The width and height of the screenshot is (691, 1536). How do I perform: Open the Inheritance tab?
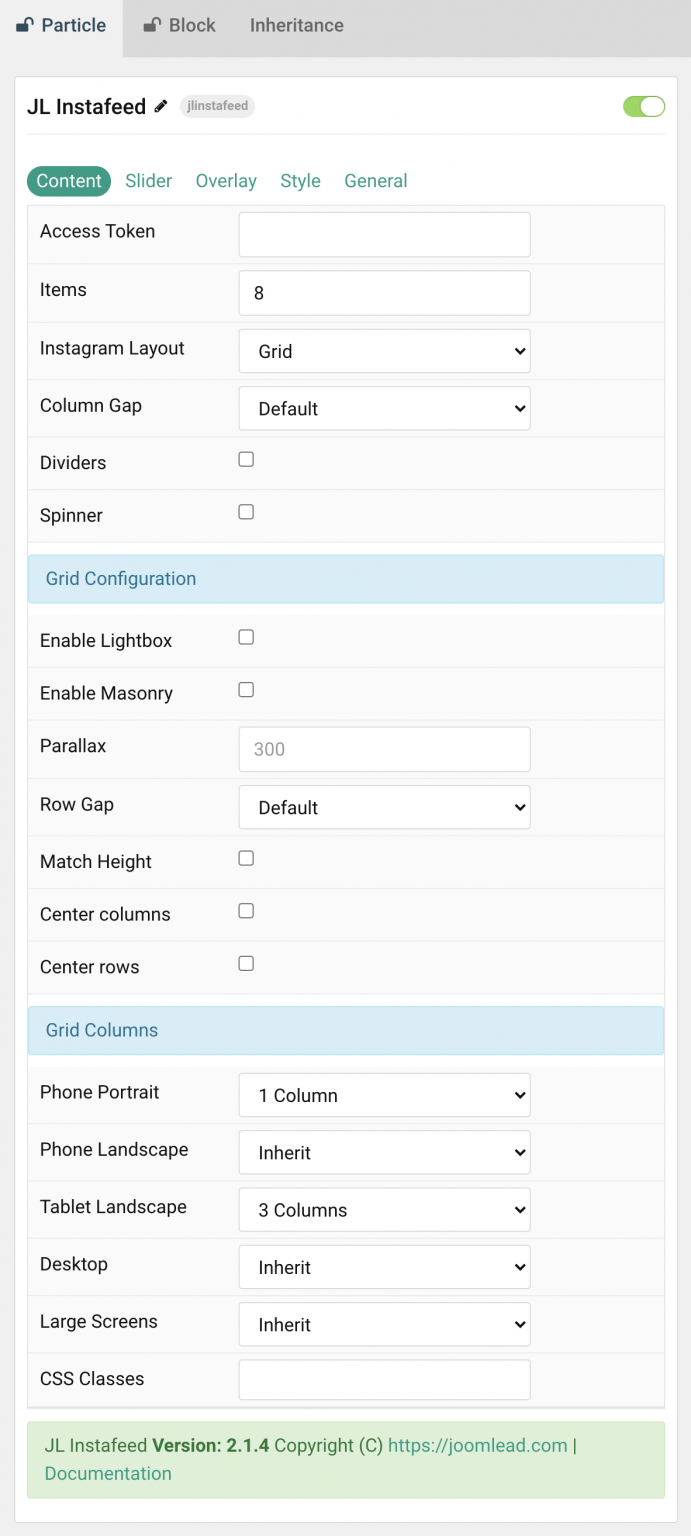[297, 26]
